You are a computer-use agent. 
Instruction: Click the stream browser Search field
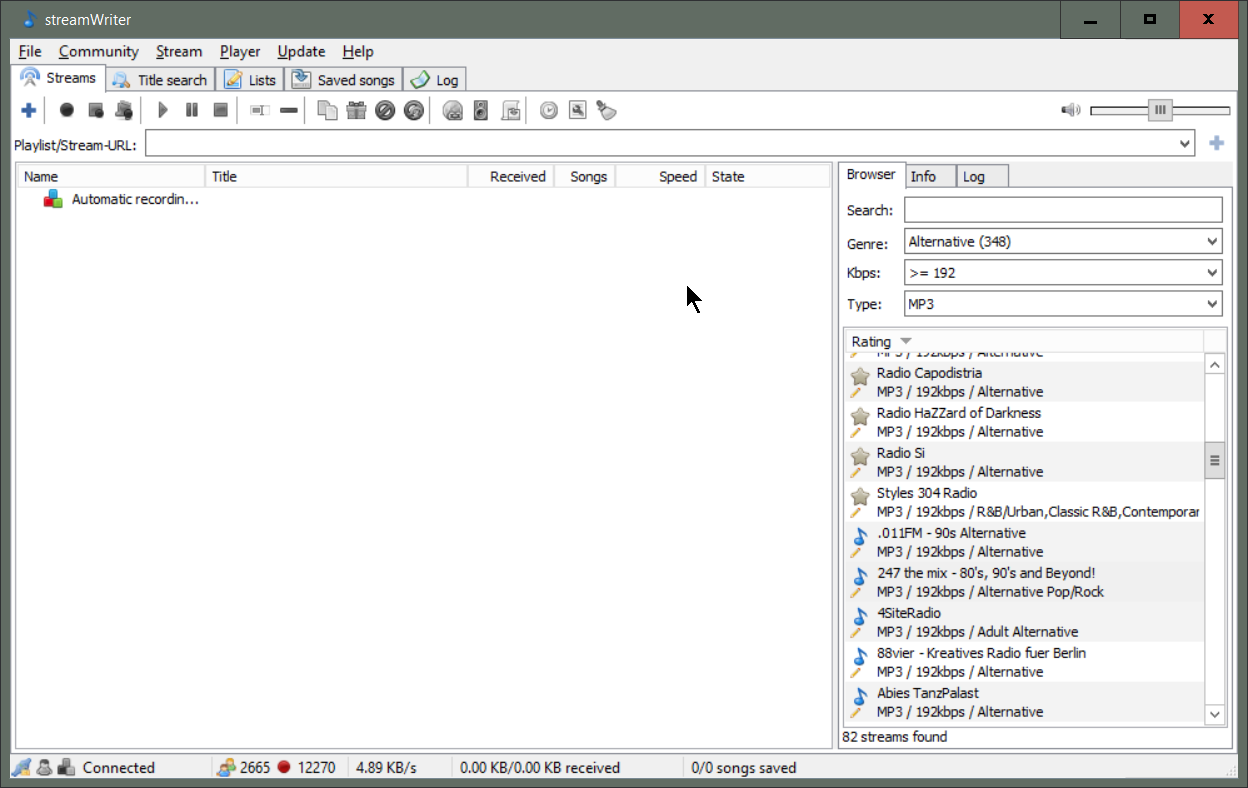click(x=1062, y=210)
